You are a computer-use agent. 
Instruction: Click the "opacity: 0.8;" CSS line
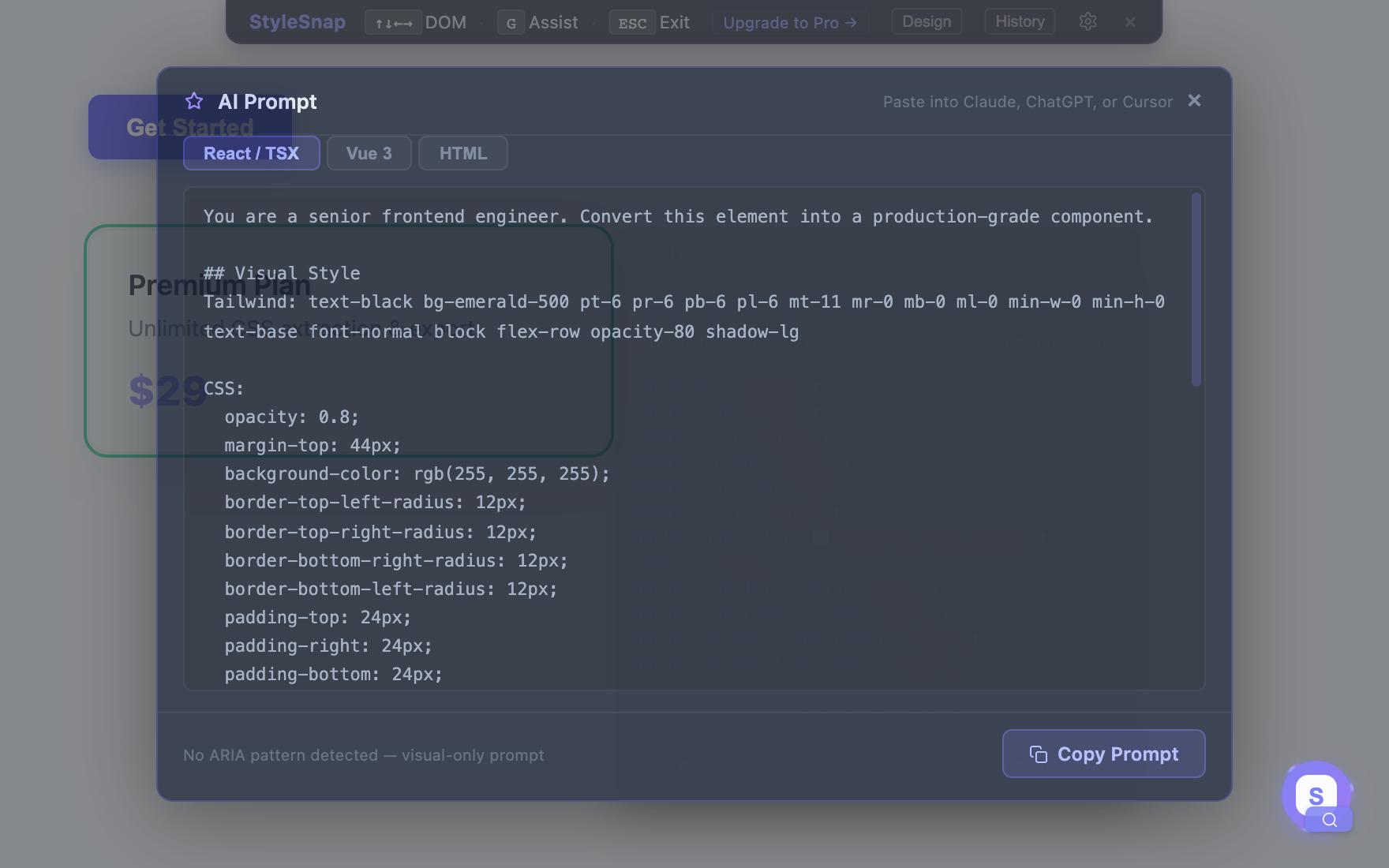(x=292, y=417)
